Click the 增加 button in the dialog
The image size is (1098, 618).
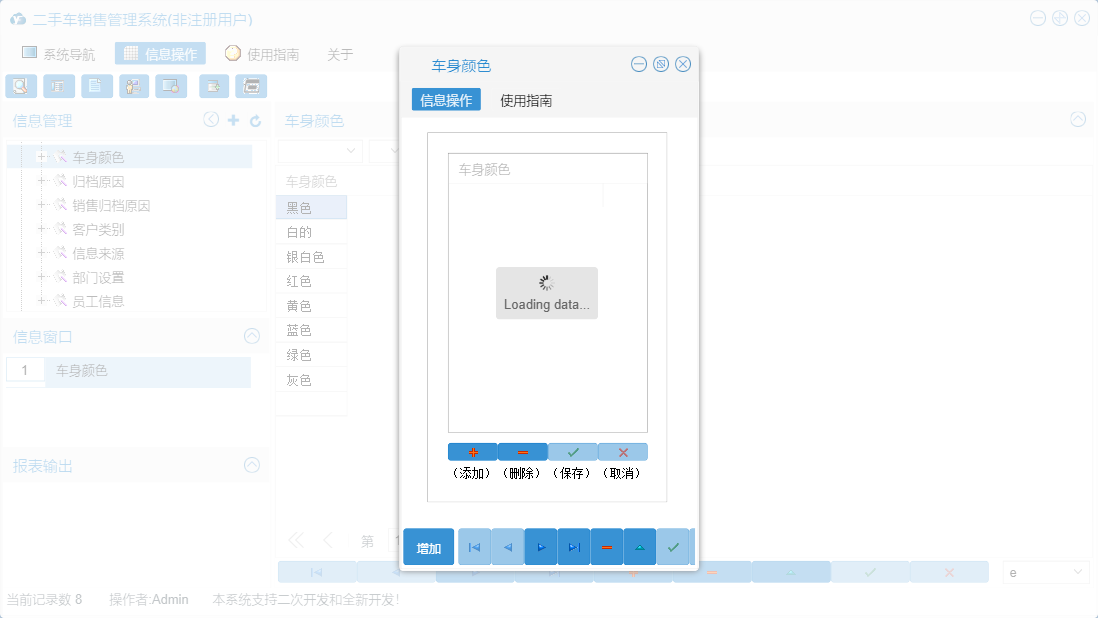[428, 547]
